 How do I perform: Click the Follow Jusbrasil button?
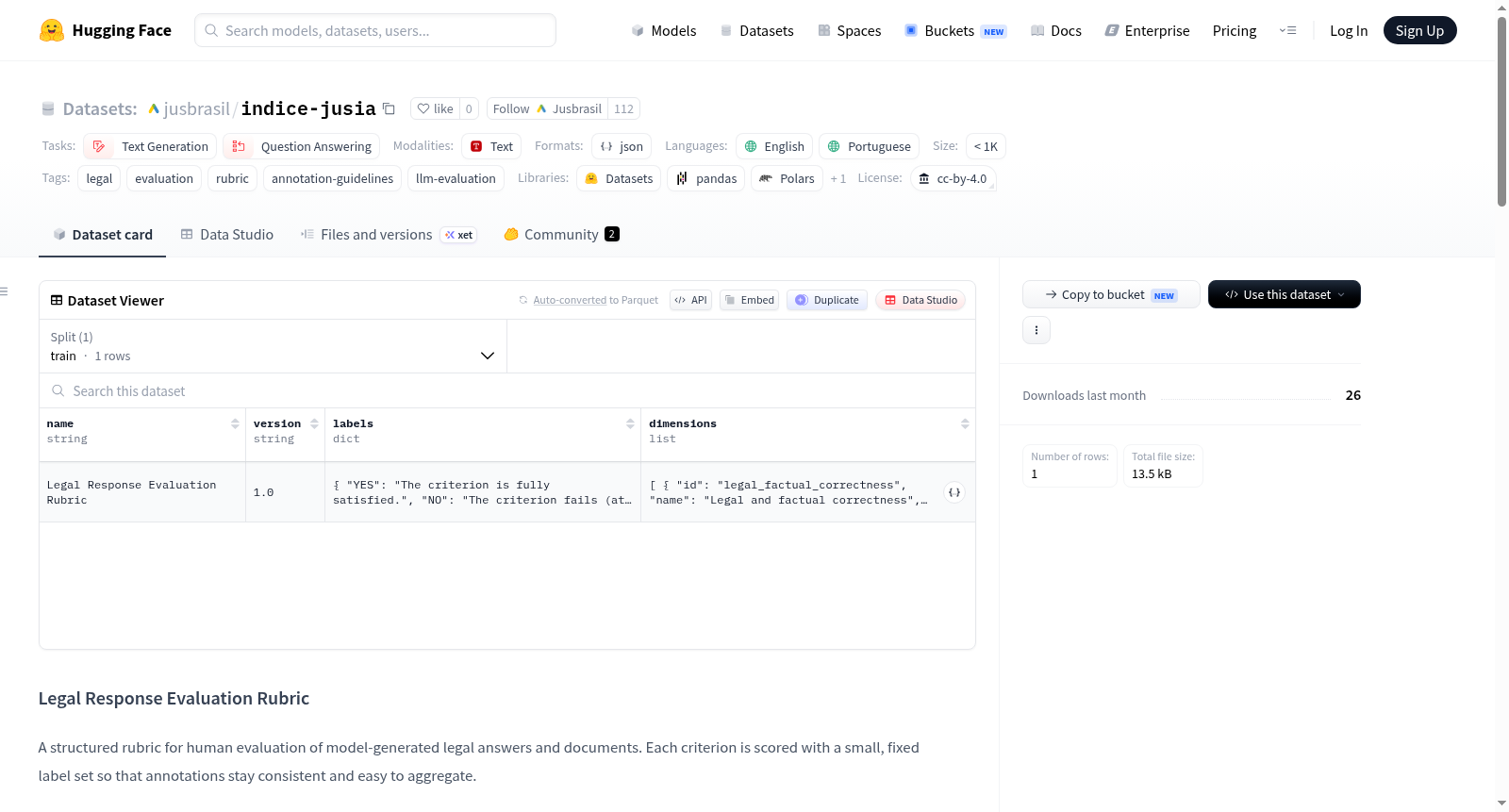tap(547, 108)
